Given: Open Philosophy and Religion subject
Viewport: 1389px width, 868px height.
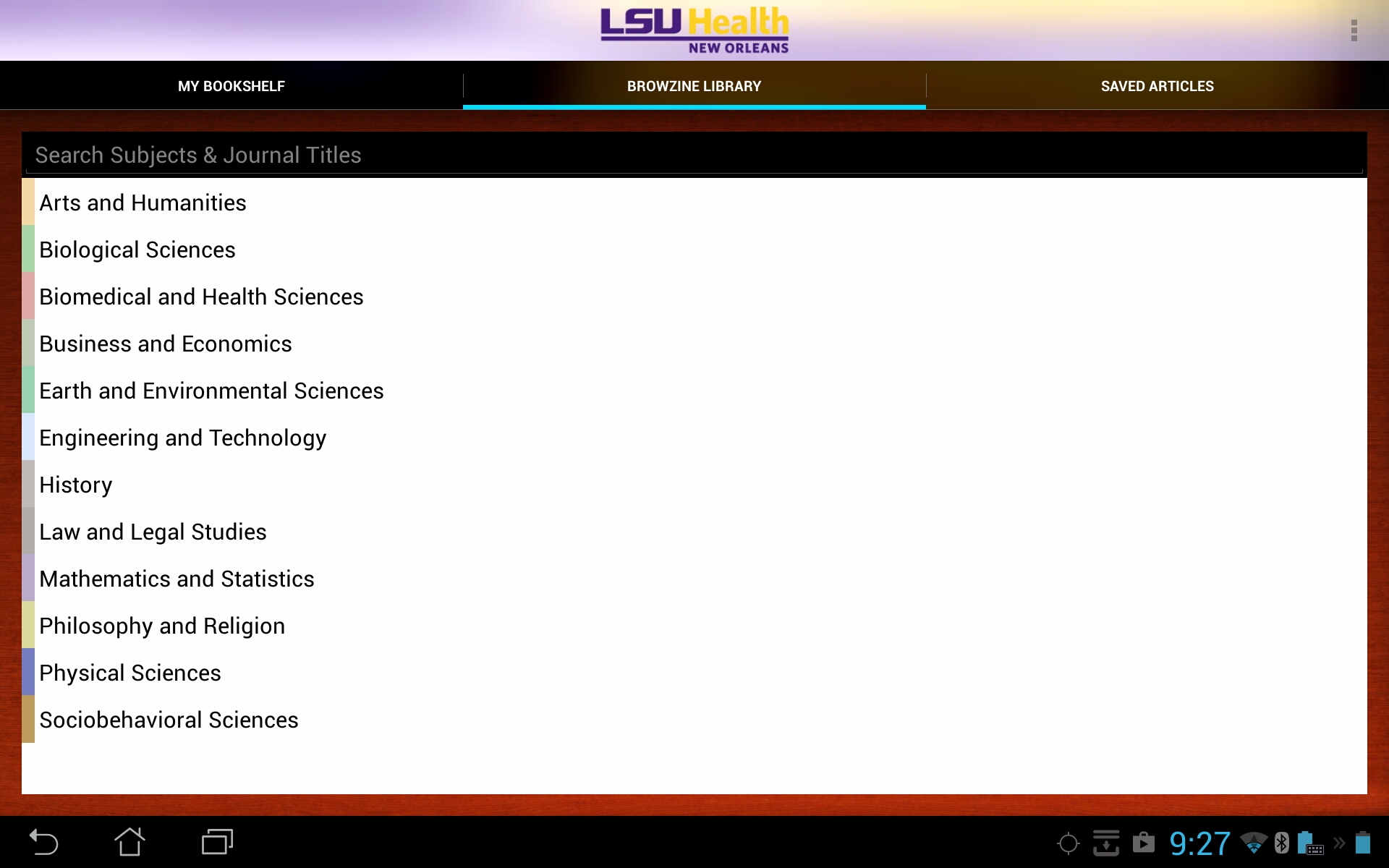Looking at the screenshot, I should click(694, 625).
